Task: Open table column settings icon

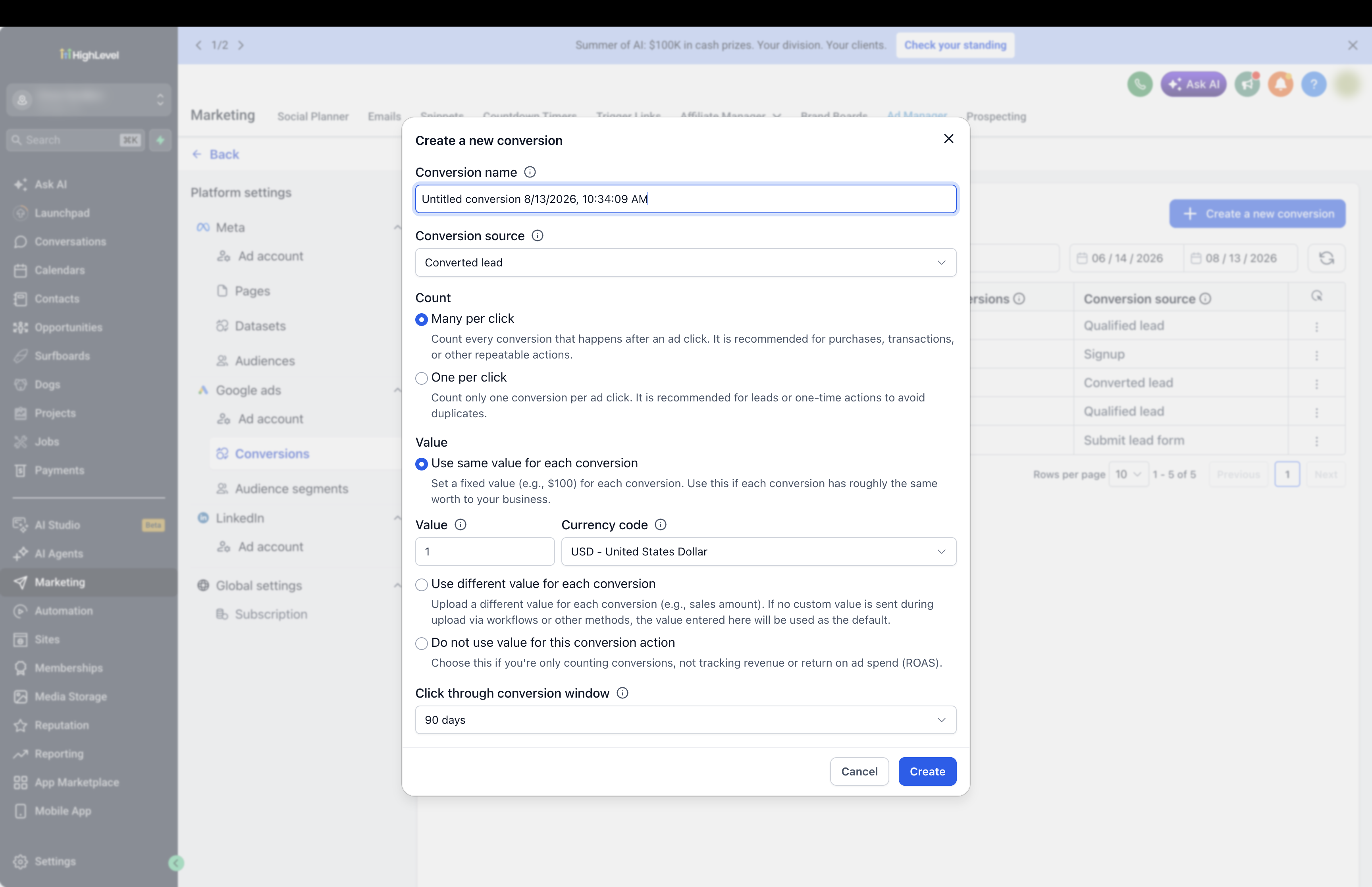Action: (1316, 296)
